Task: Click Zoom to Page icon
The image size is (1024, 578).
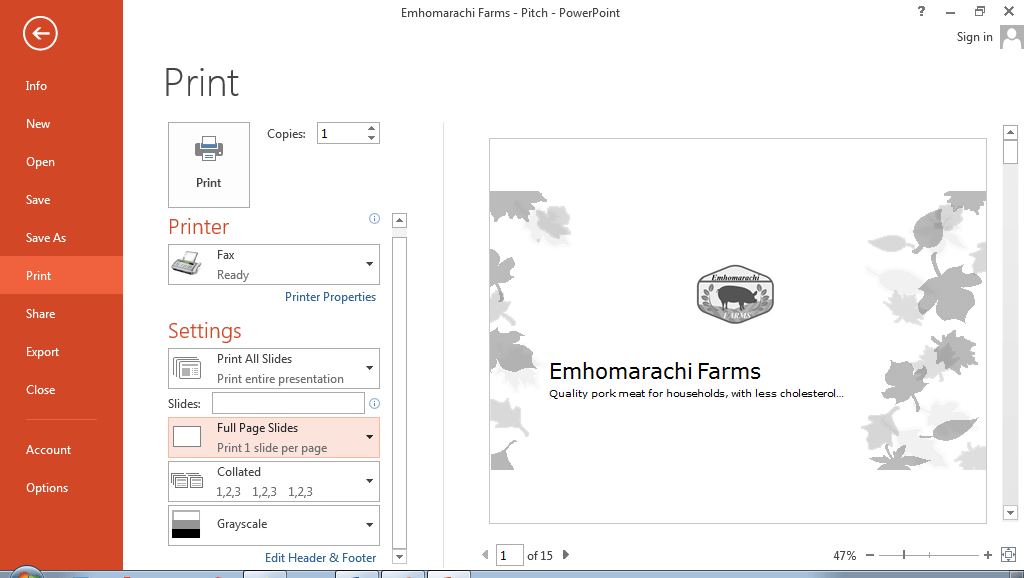Action: click(1008, 555)
